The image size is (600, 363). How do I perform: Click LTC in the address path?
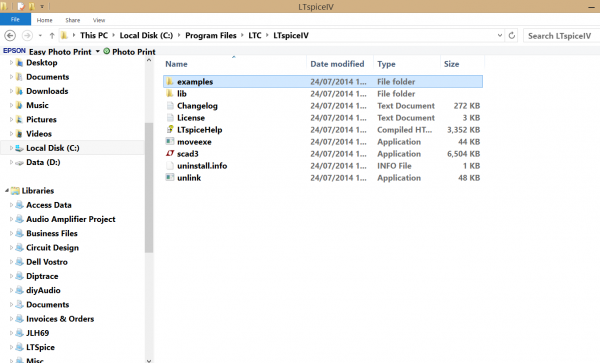tap(255, 36)
